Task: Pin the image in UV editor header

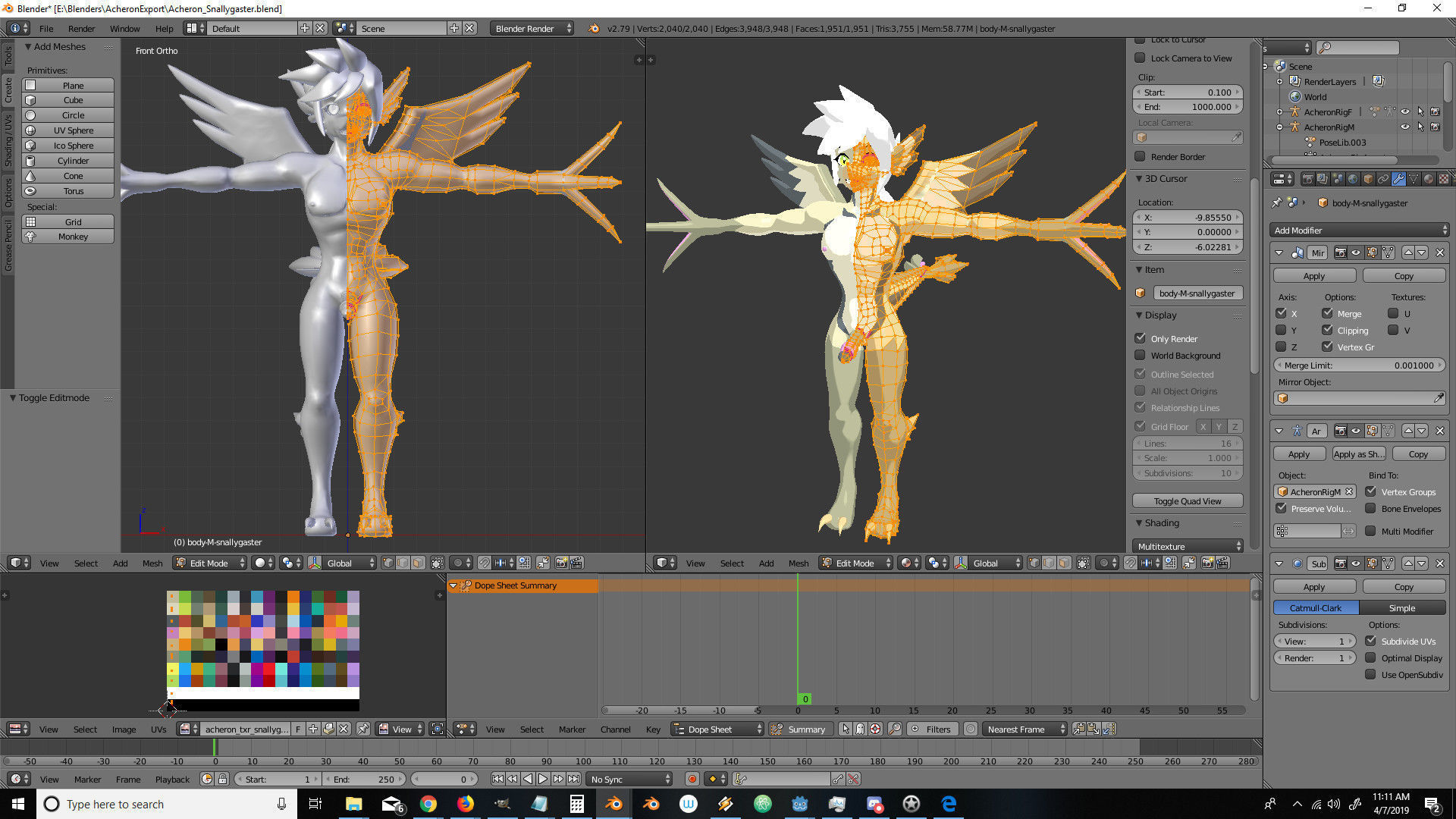Action: point(363,729)
